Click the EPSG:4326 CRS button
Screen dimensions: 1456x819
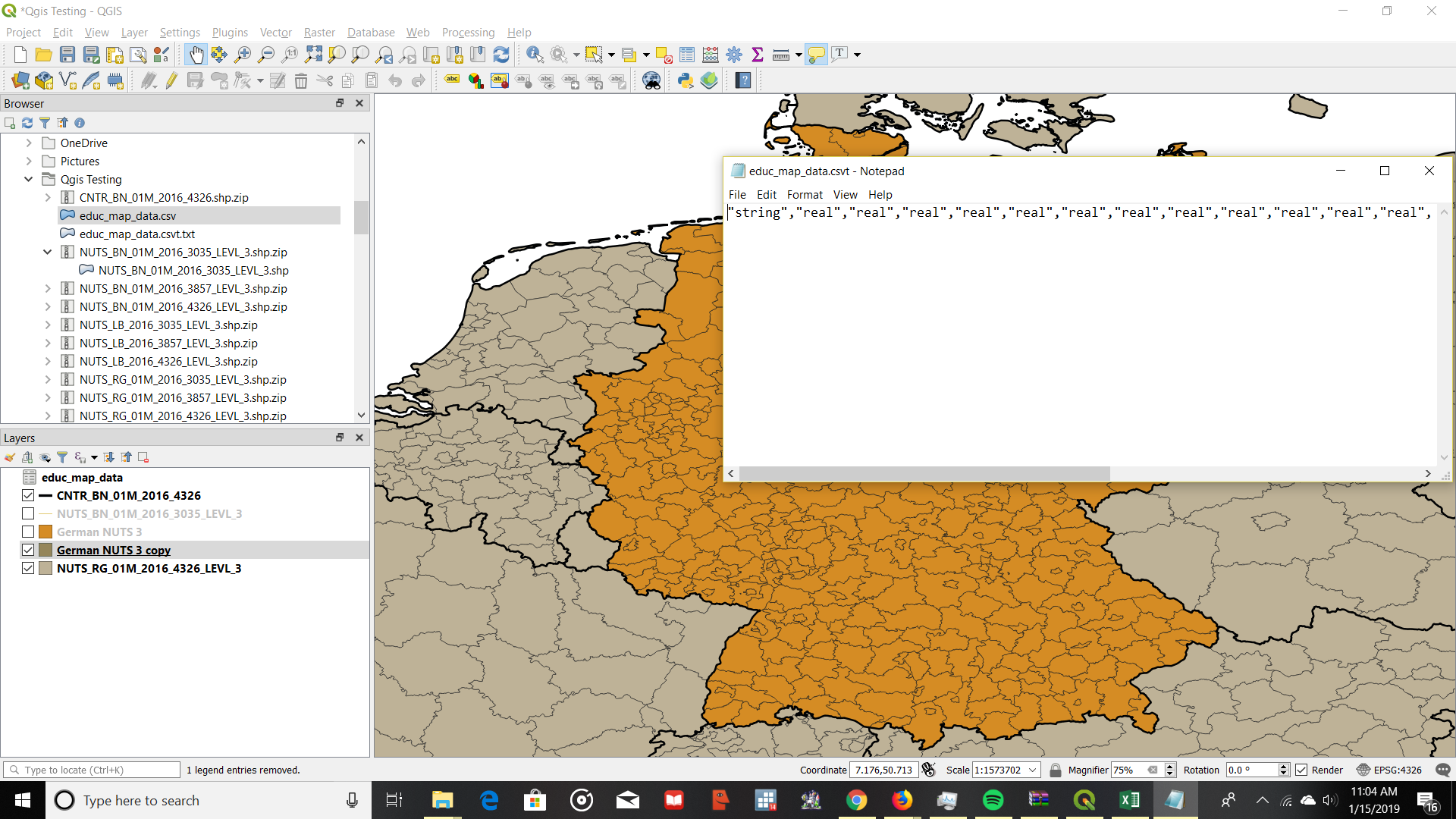click(x=1389, y=770)
